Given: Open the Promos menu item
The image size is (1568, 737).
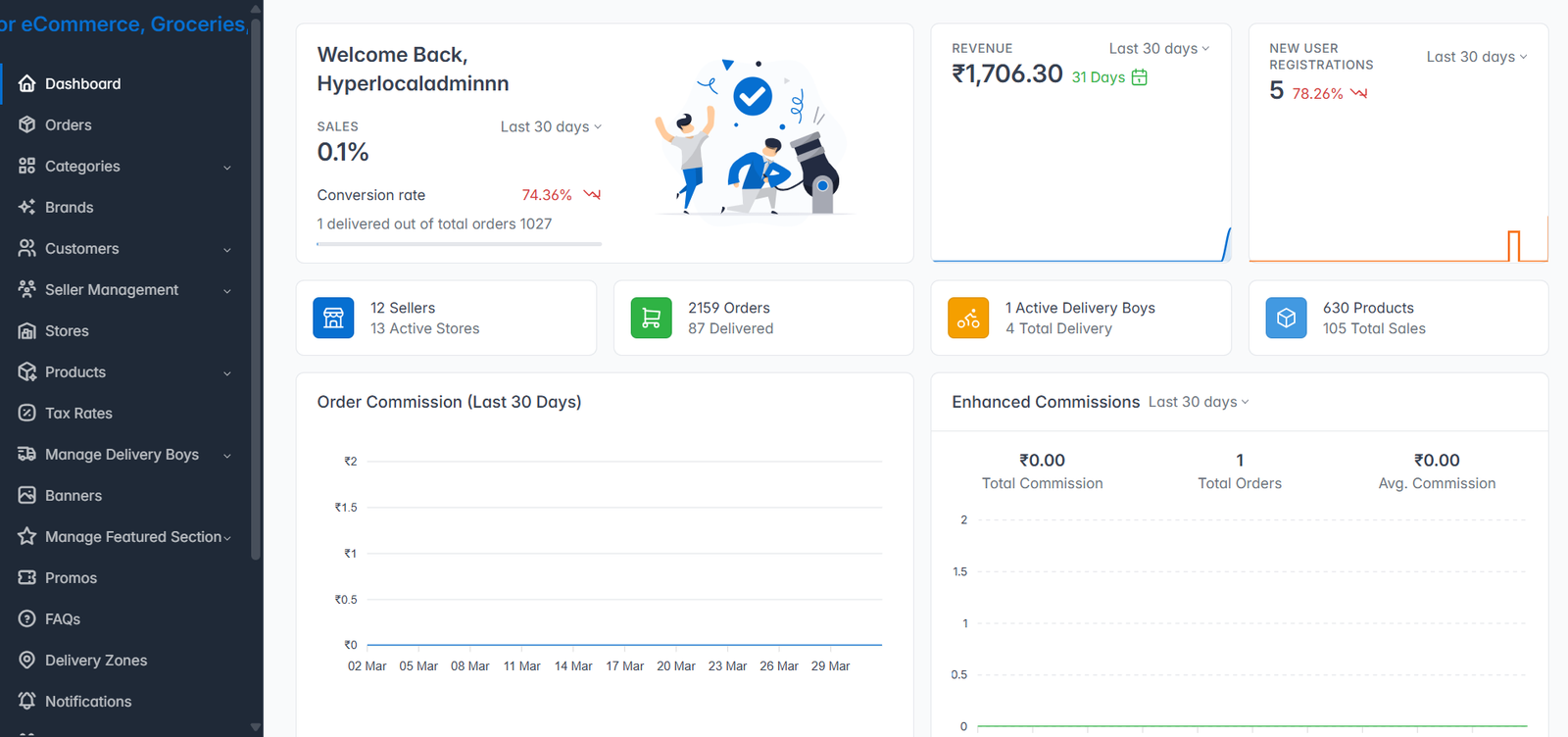Looking at the screenshot, I should 71,578.
